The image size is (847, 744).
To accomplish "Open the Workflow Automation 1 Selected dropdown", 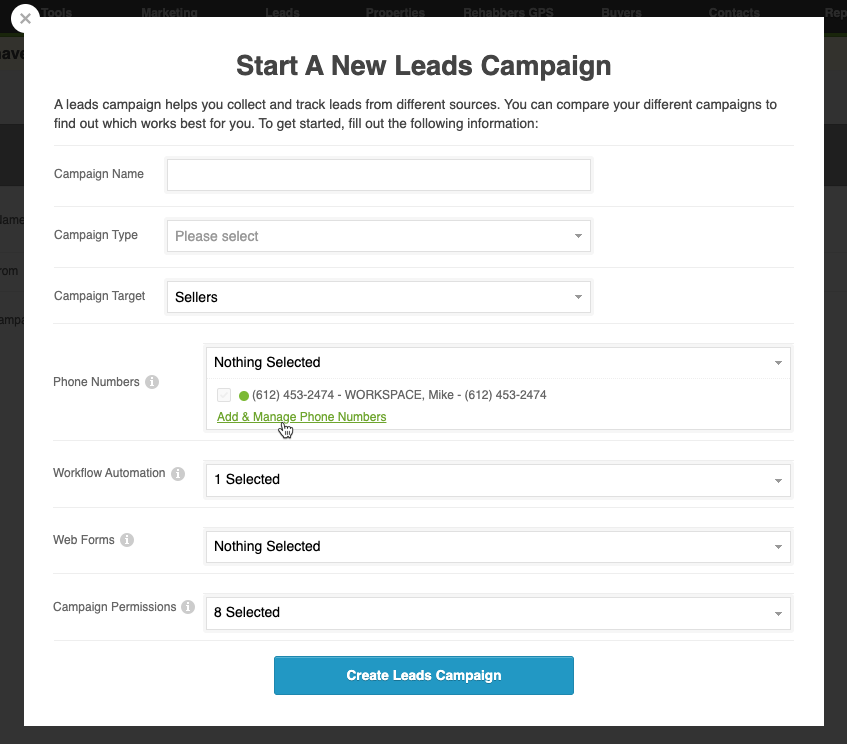I will [x=498, y=480].
